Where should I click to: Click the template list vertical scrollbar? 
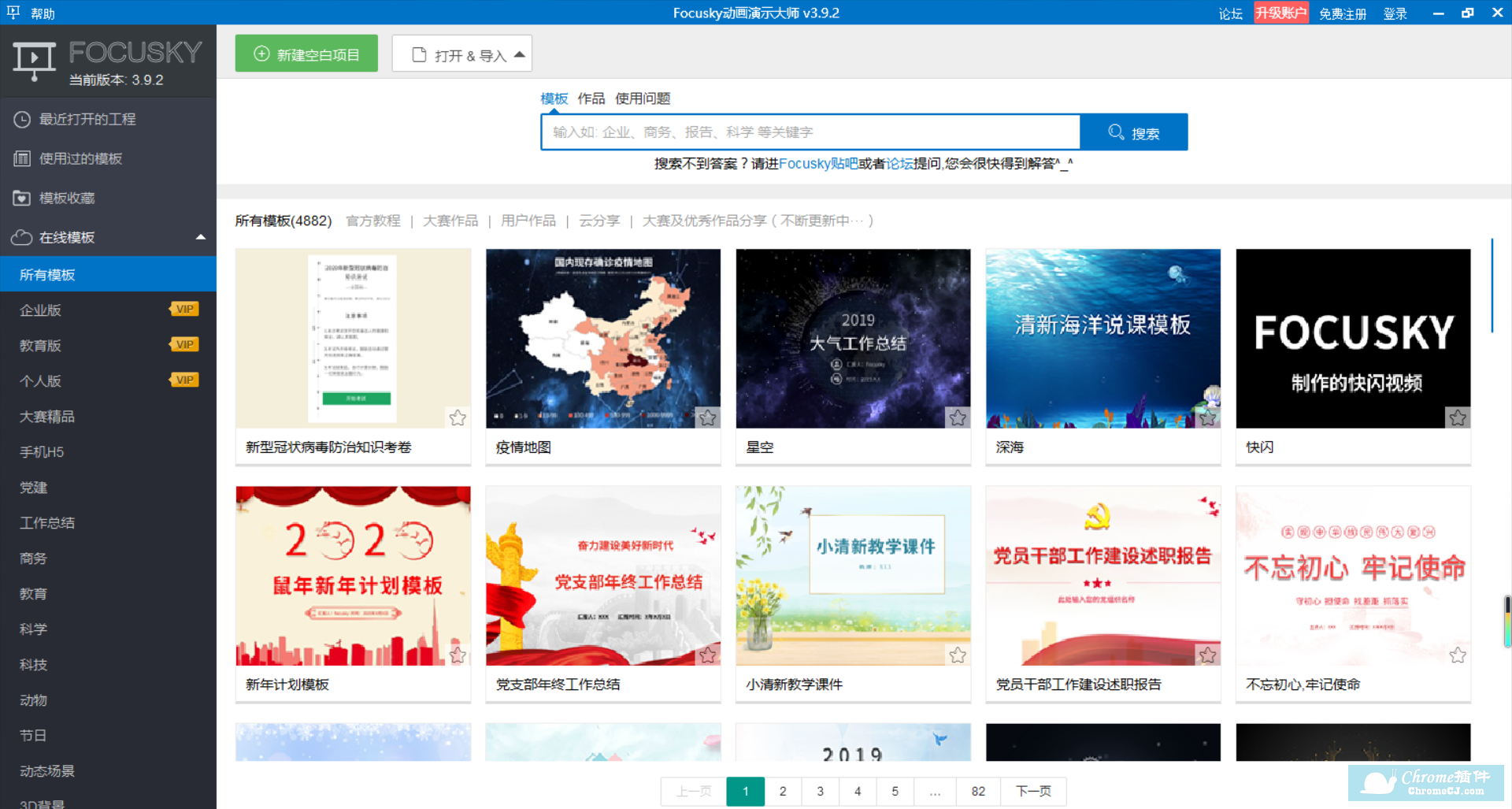click(x=1492, y=285)
